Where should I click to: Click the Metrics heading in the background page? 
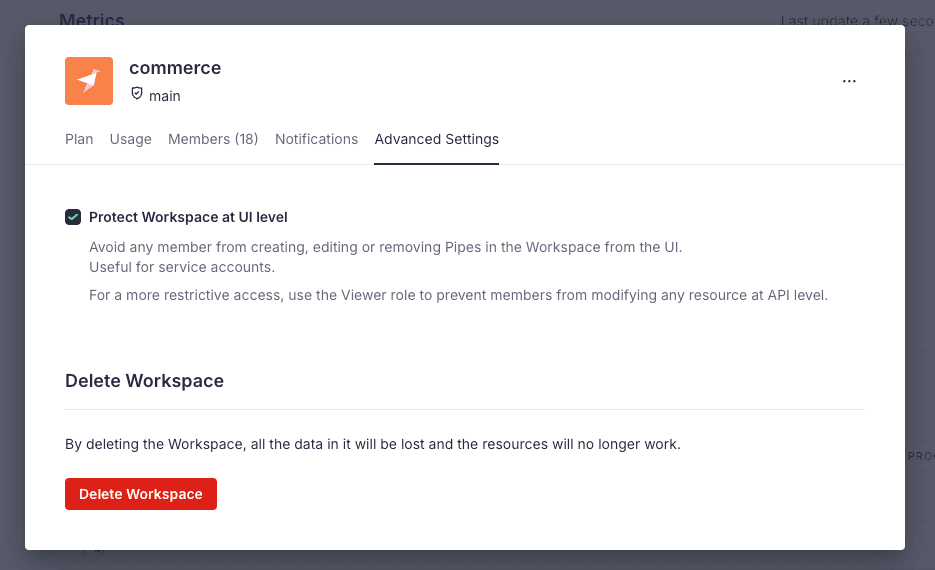tap(92, 19)
